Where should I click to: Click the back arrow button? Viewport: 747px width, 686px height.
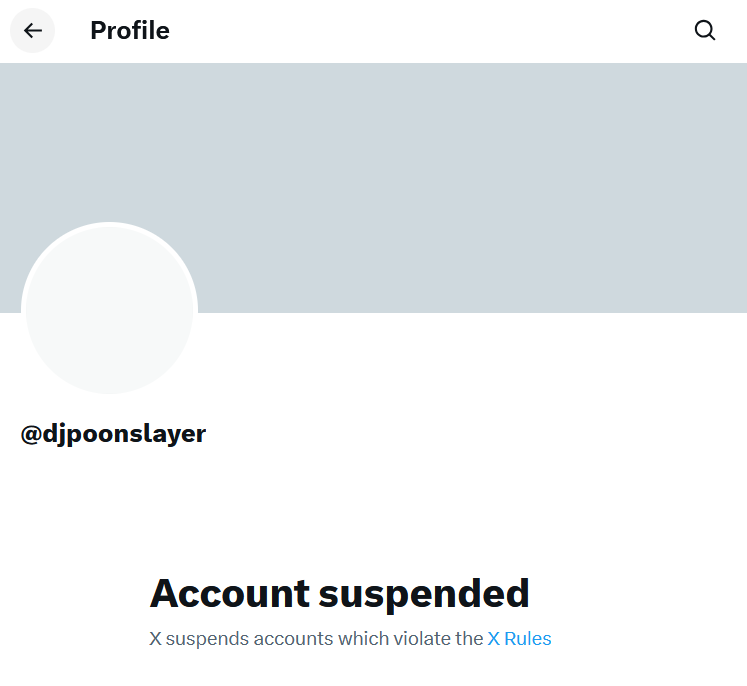[33, 31]
